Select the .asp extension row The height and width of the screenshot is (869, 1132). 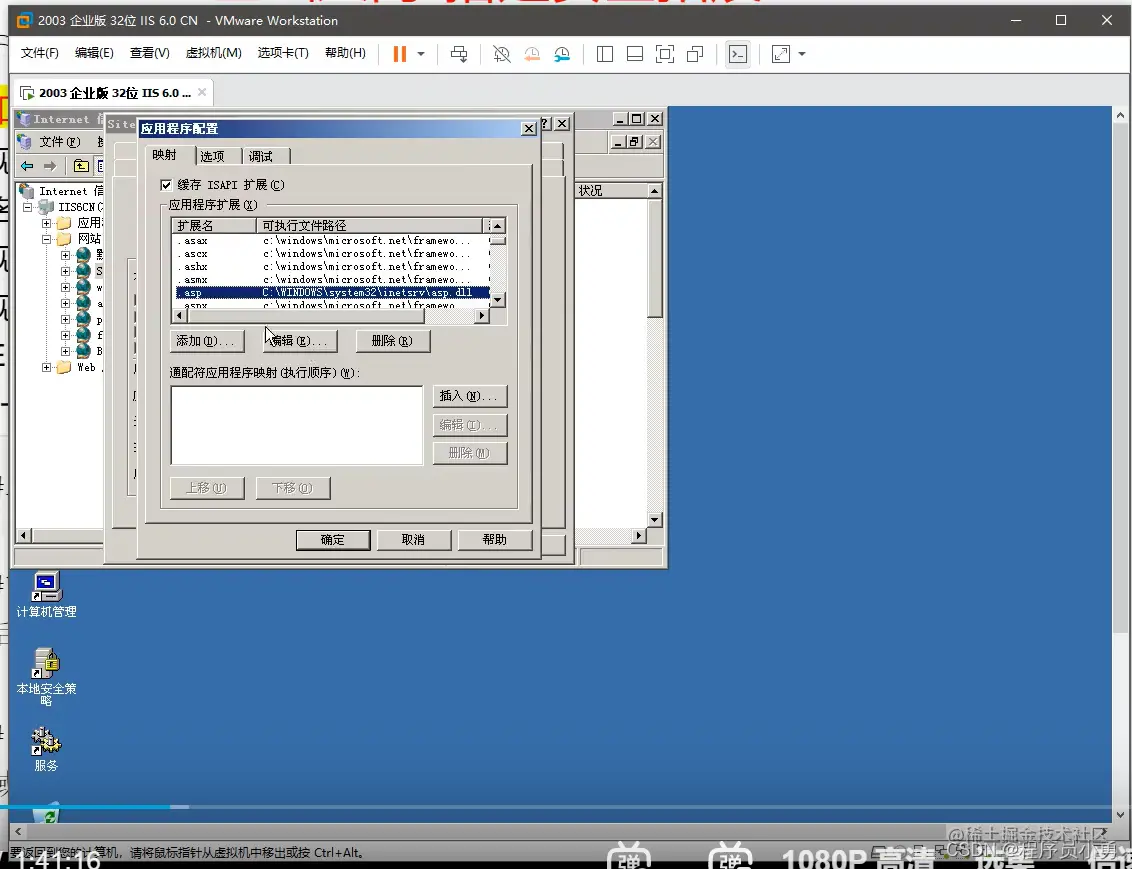tap(331, 293)
